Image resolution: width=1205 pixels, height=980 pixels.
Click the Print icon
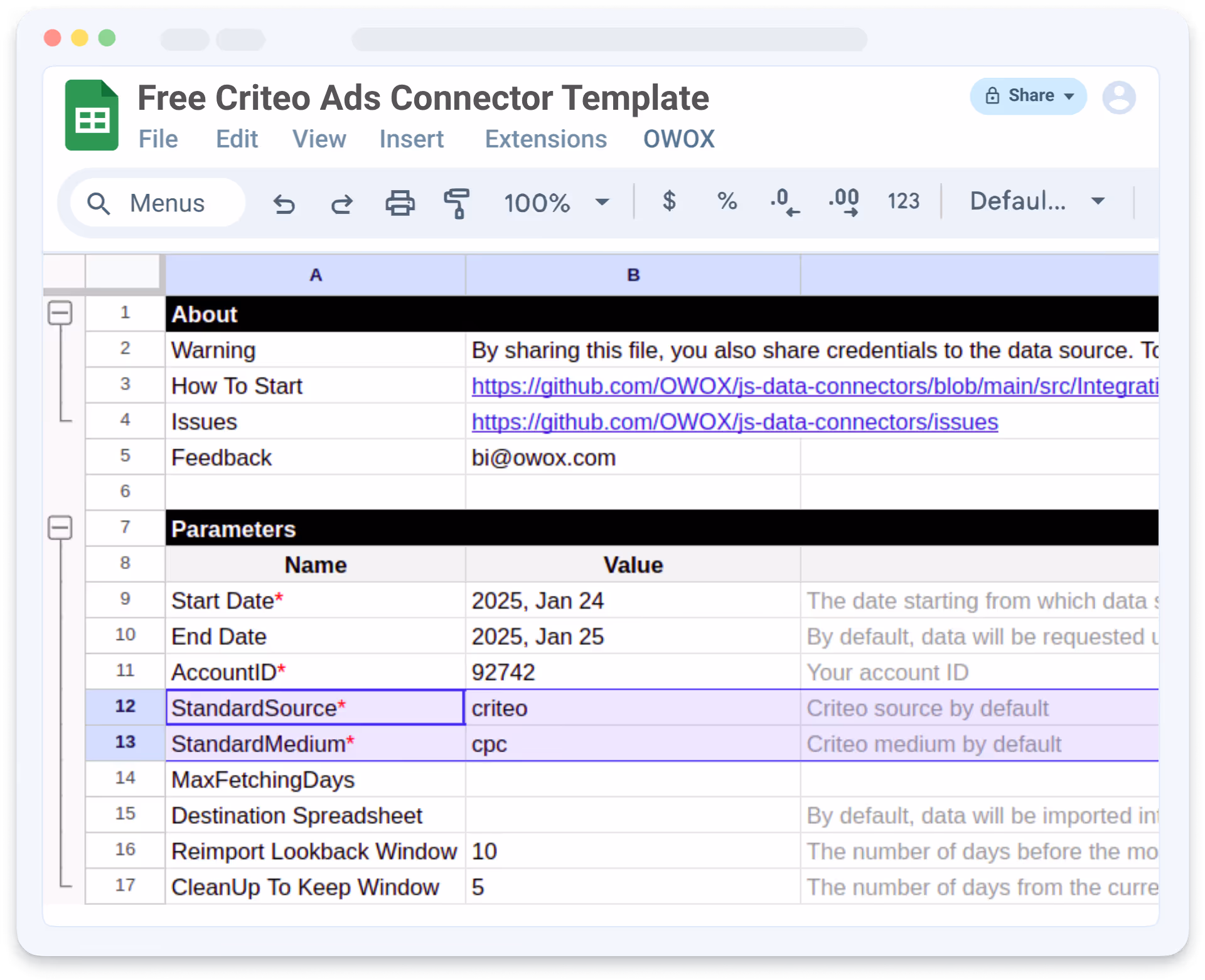click(400, 203)
